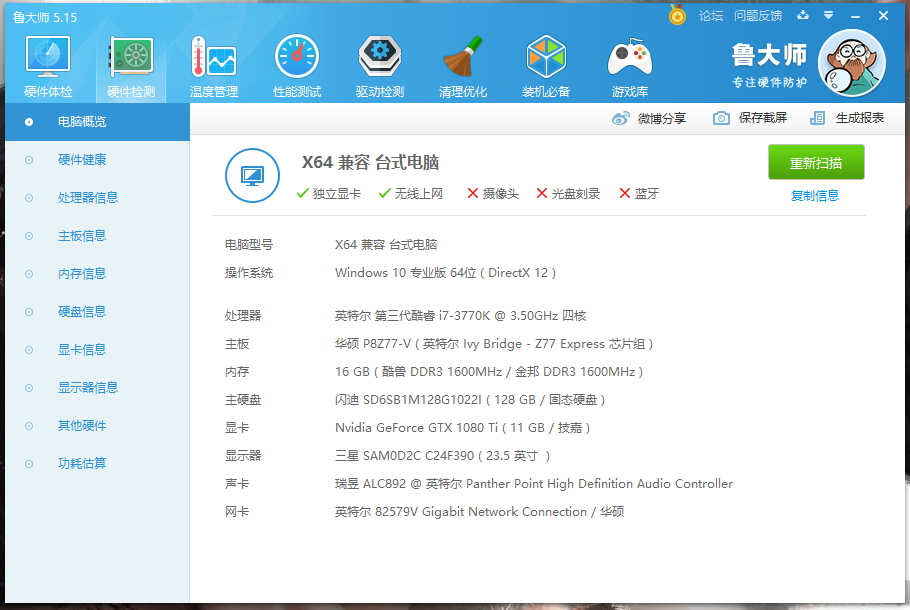Click the skin download icon in title bar
The height and width of the screenshot is (610, 910).
pyautogui.click(x=803, y=16)
